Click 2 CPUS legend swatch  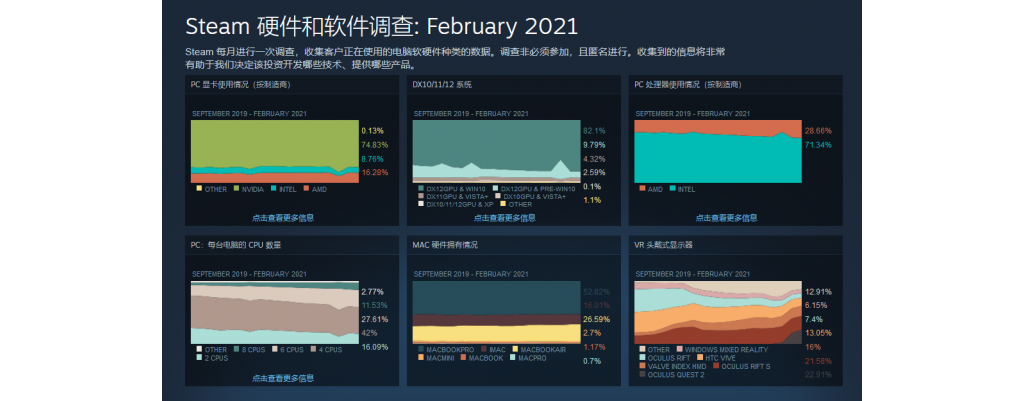199,357
